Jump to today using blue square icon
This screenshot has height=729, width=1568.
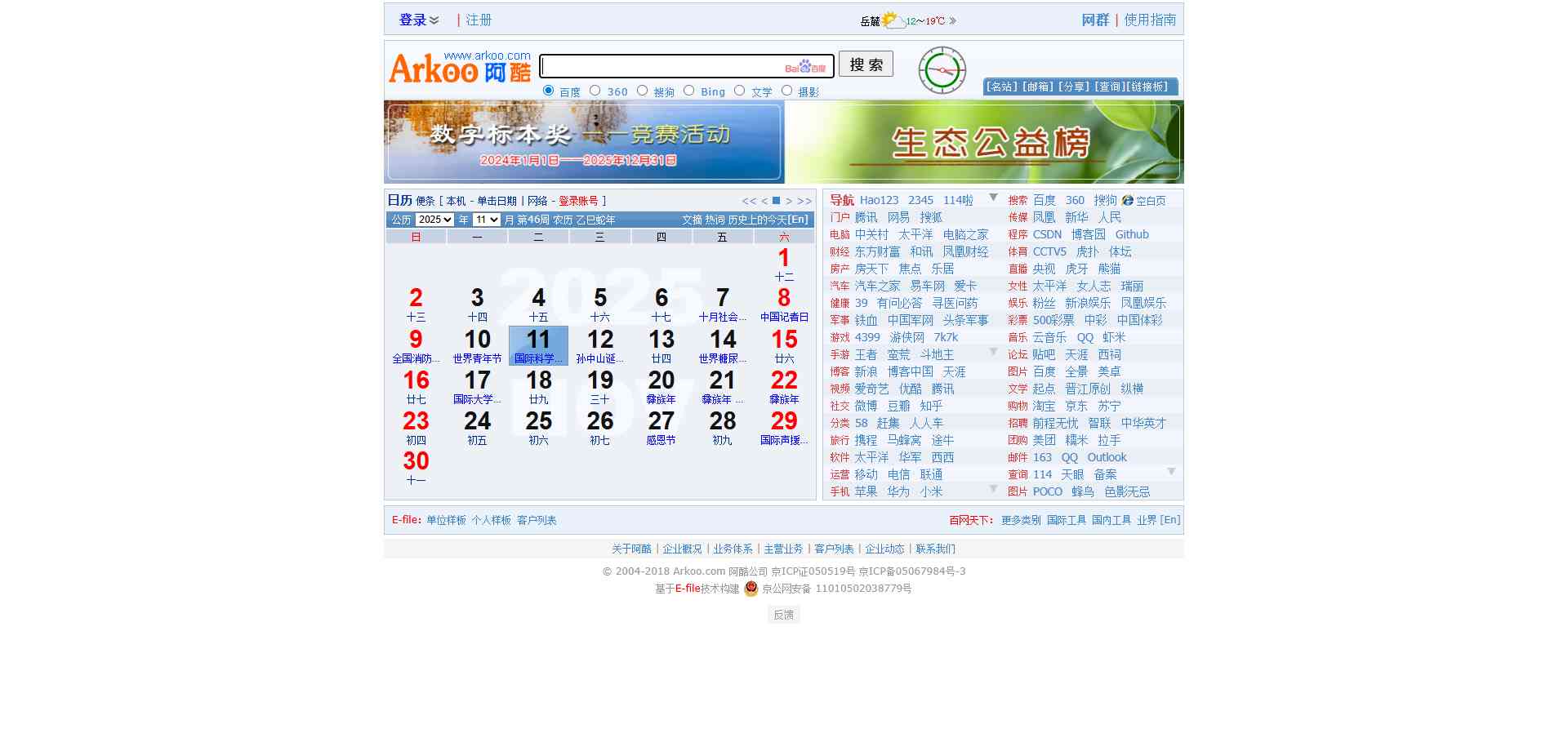(x=776, y=201)
